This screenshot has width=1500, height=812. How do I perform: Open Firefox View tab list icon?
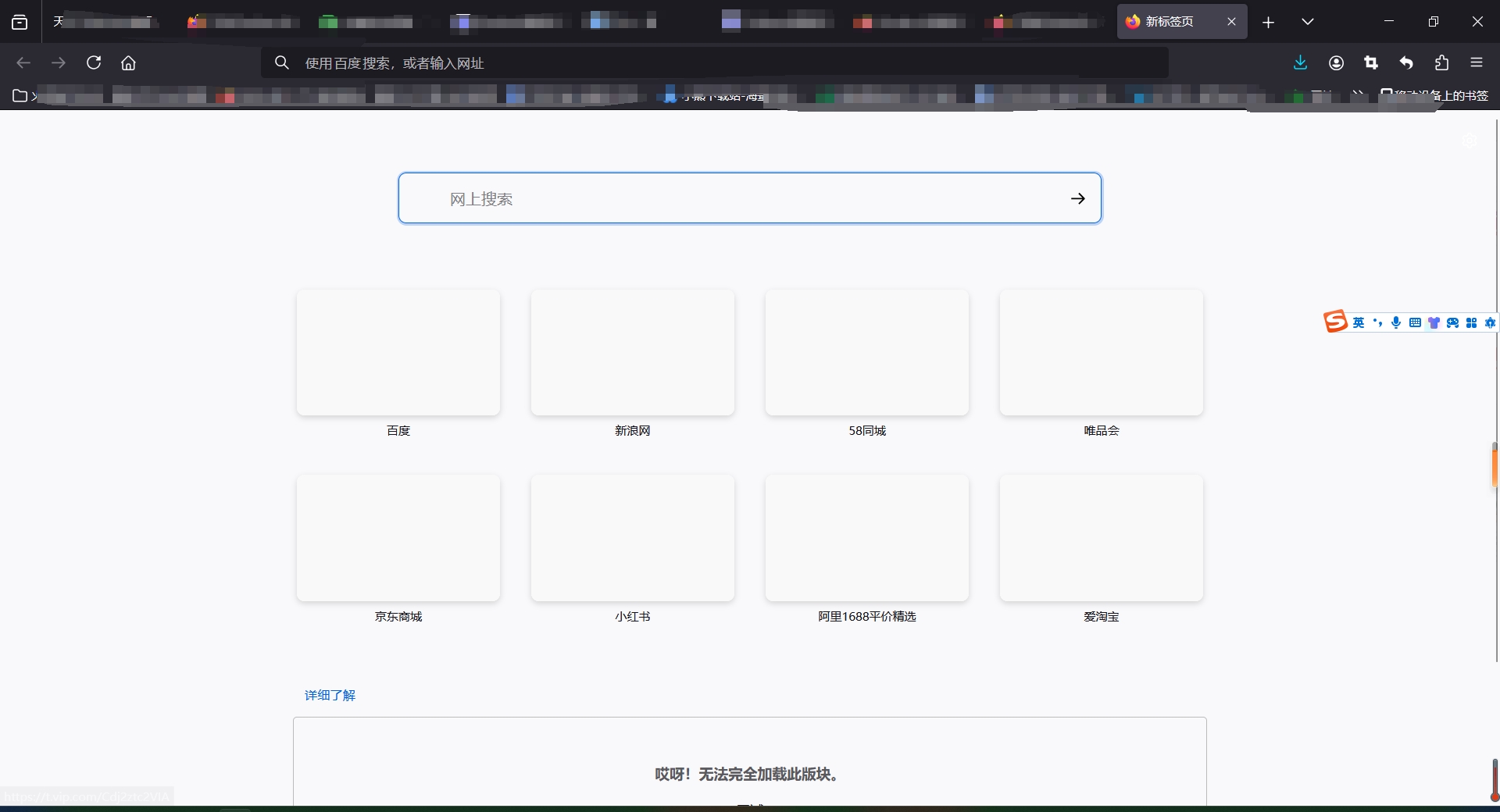pos(20,22)
